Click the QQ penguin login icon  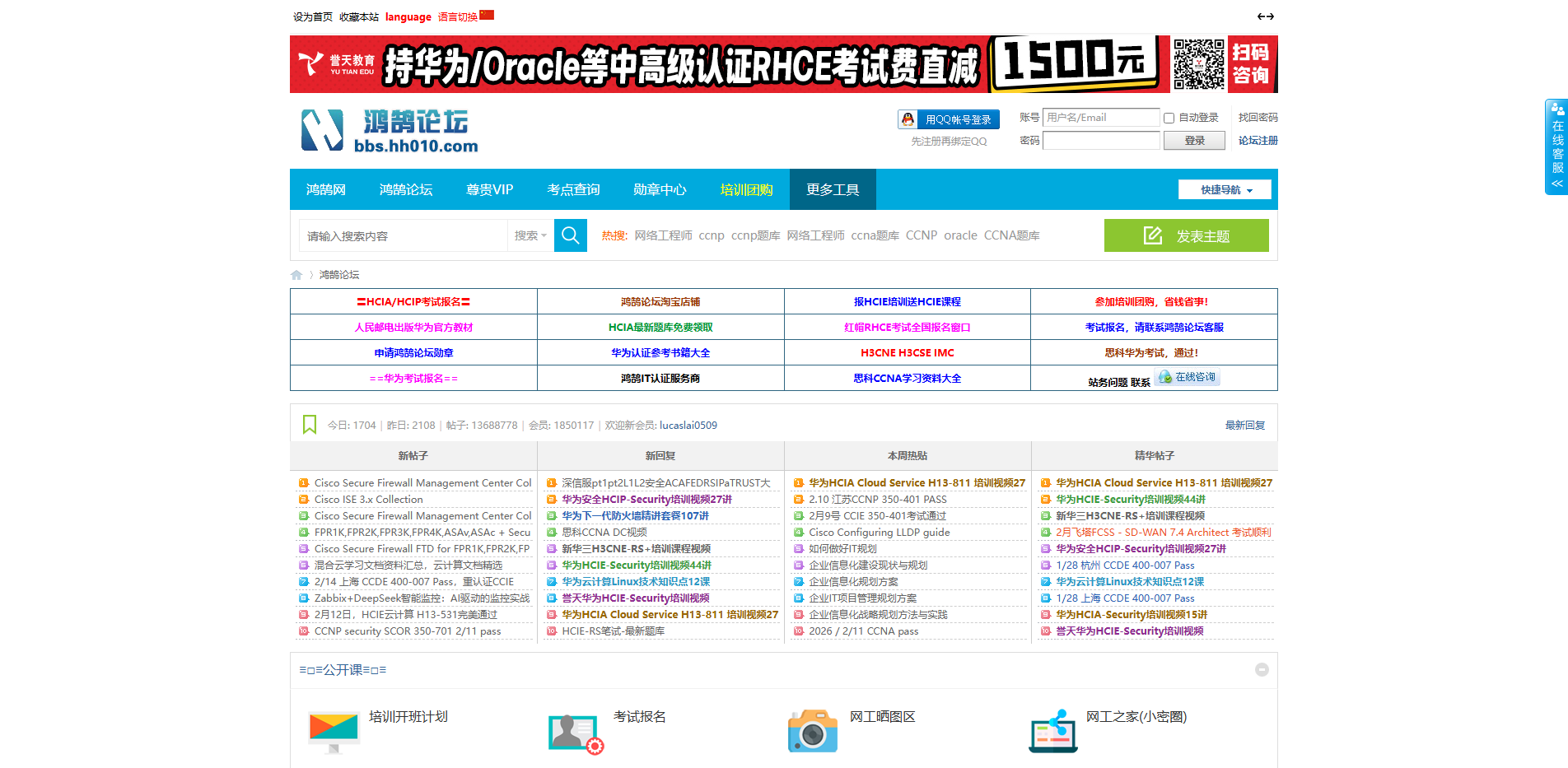(x=907, y=119)
